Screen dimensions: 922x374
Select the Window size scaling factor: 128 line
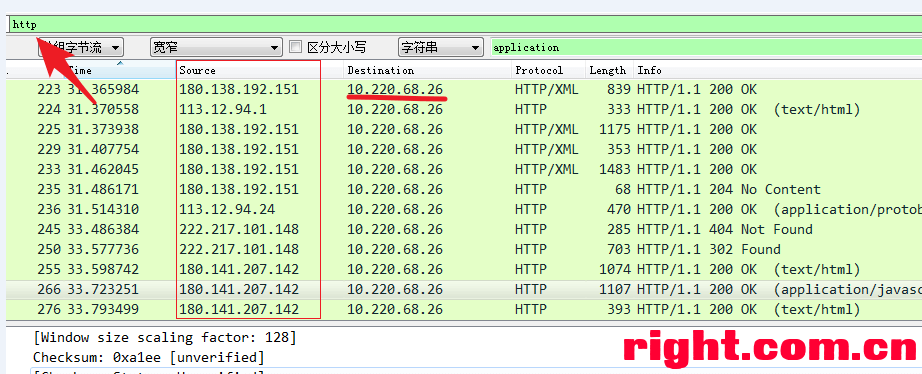(165, 338)
